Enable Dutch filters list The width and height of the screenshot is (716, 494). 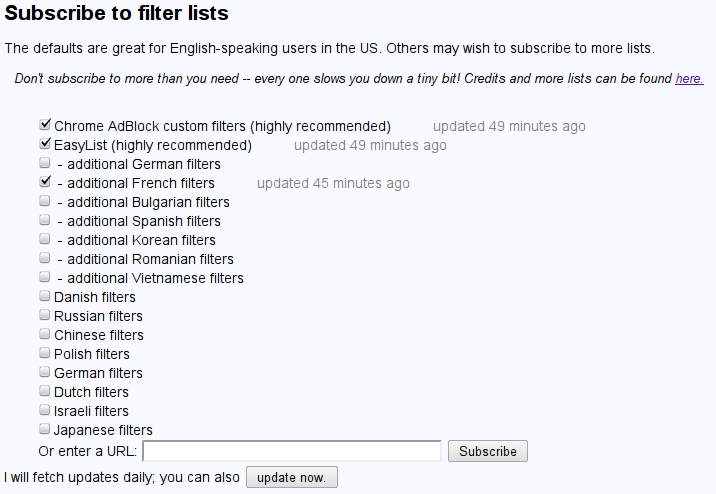(x=45, y=392)
